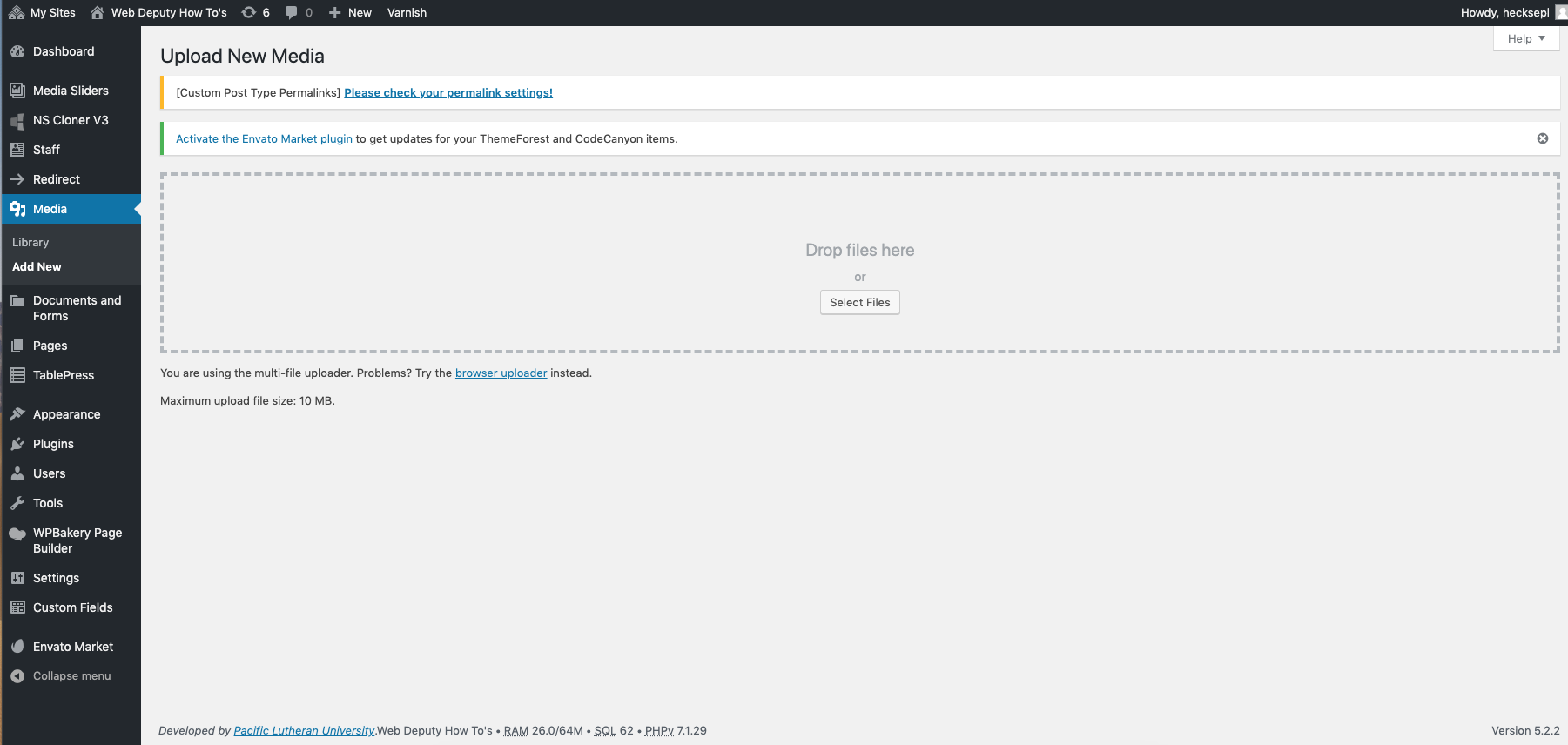Follow the browser uploader link
Image resolution: width=1568 pixels, height=745 pixels.
coord(501,373)
